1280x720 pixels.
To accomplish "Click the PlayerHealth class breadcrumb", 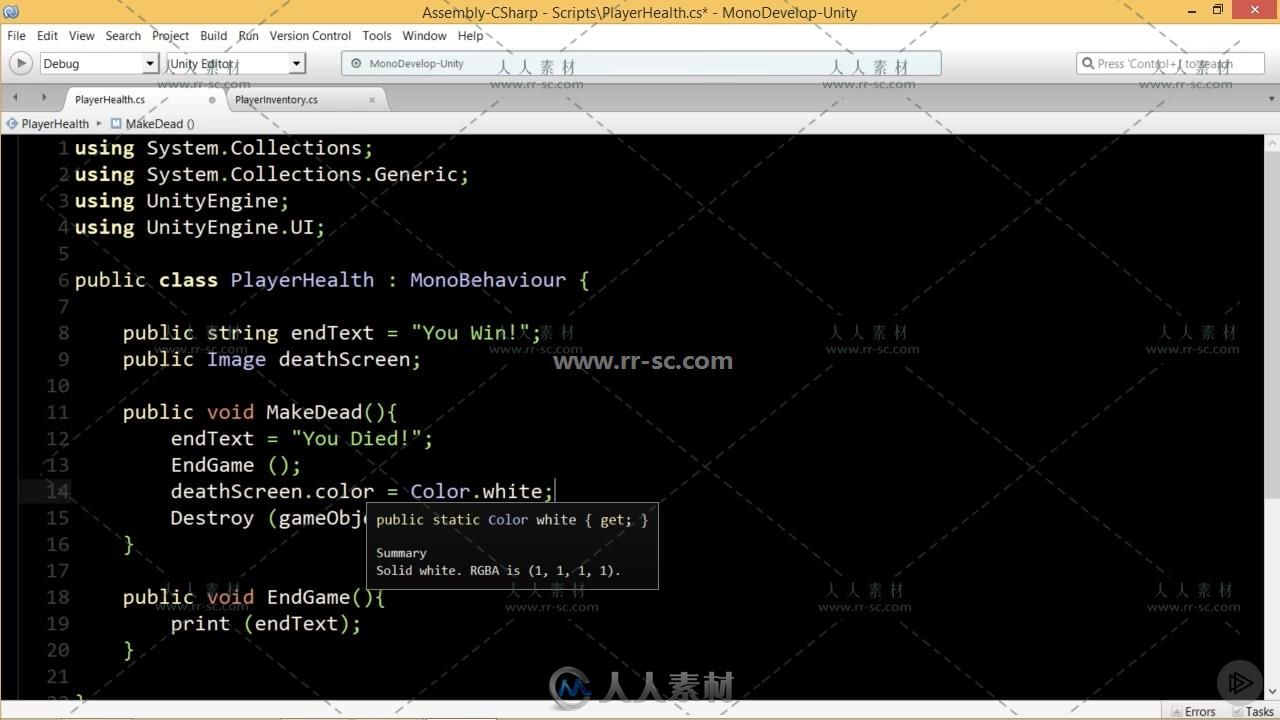I will pos(55,124).
